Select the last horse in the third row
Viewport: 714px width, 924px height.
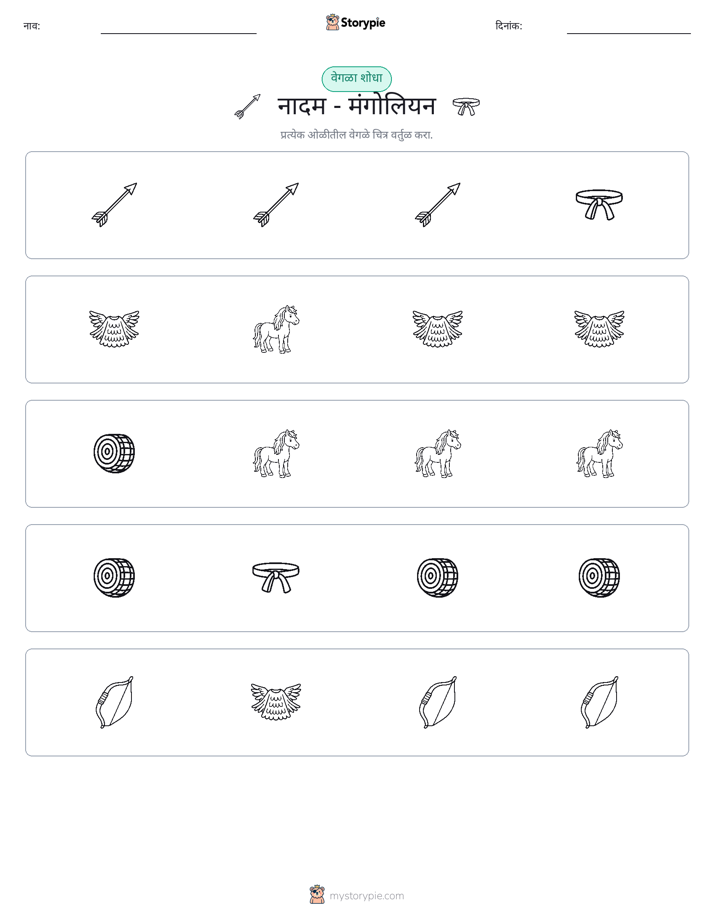coord(599,453)
